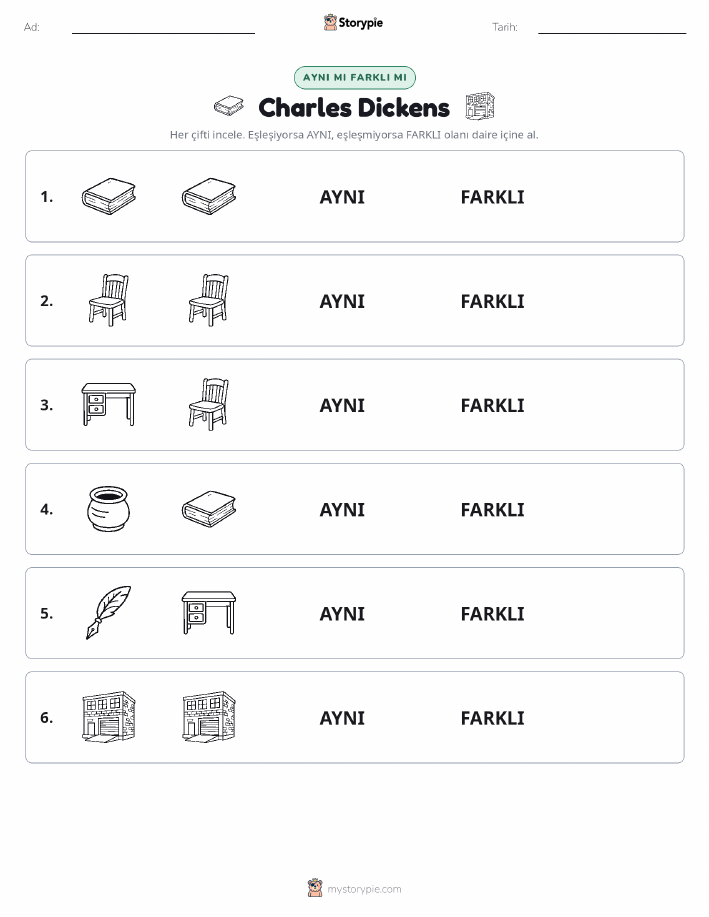Click the quill pen icon in row 5

click(x=109, y=612)
